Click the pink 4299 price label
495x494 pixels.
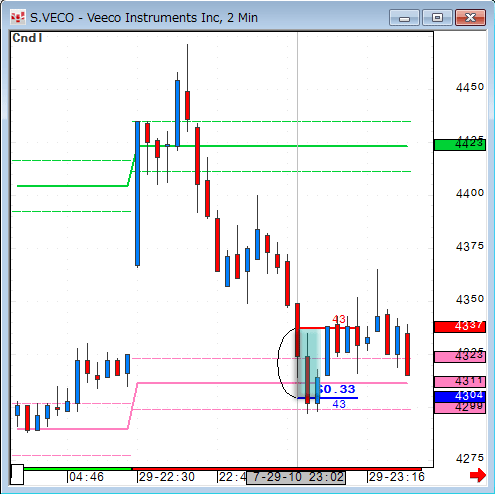click(460, 408)
